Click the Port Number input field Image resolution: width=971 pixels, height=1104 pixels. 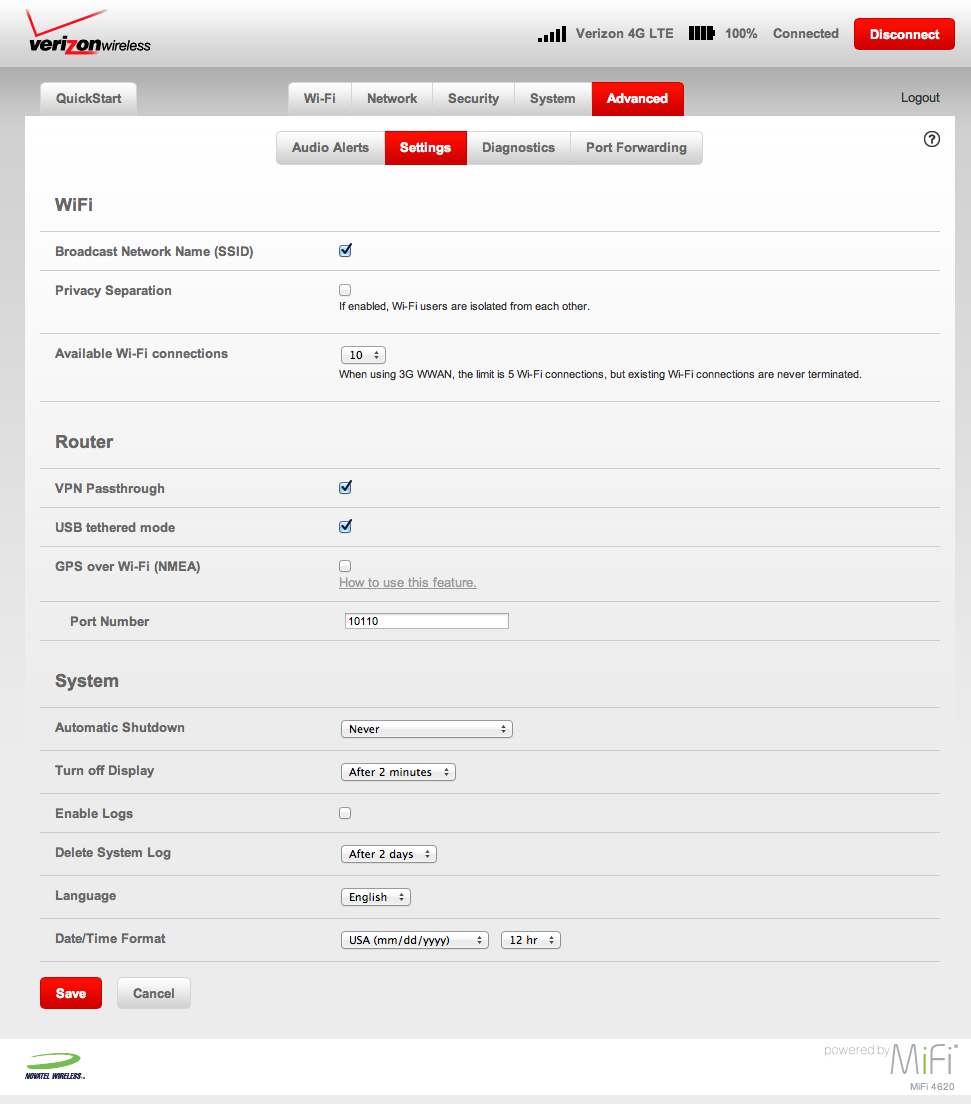(426, 621)
